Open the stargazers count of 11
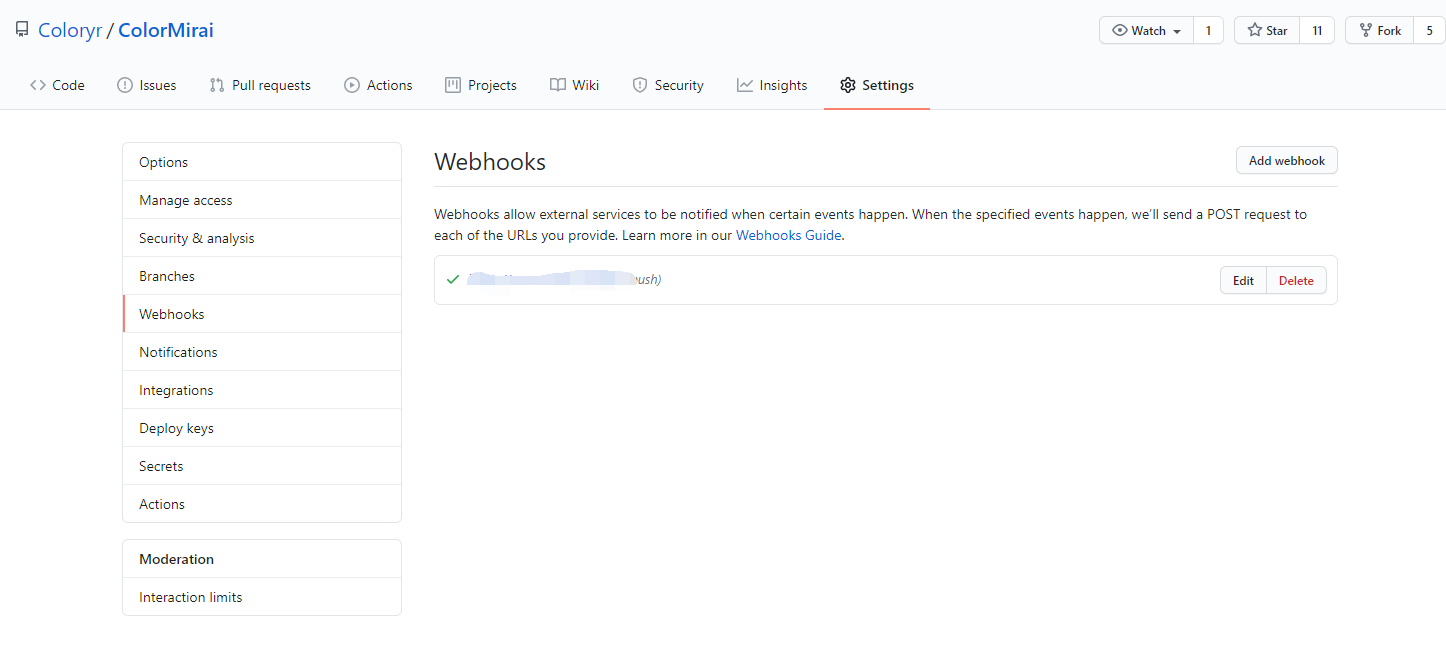This screenshot has height=662, width=1446. point(1317,31)
